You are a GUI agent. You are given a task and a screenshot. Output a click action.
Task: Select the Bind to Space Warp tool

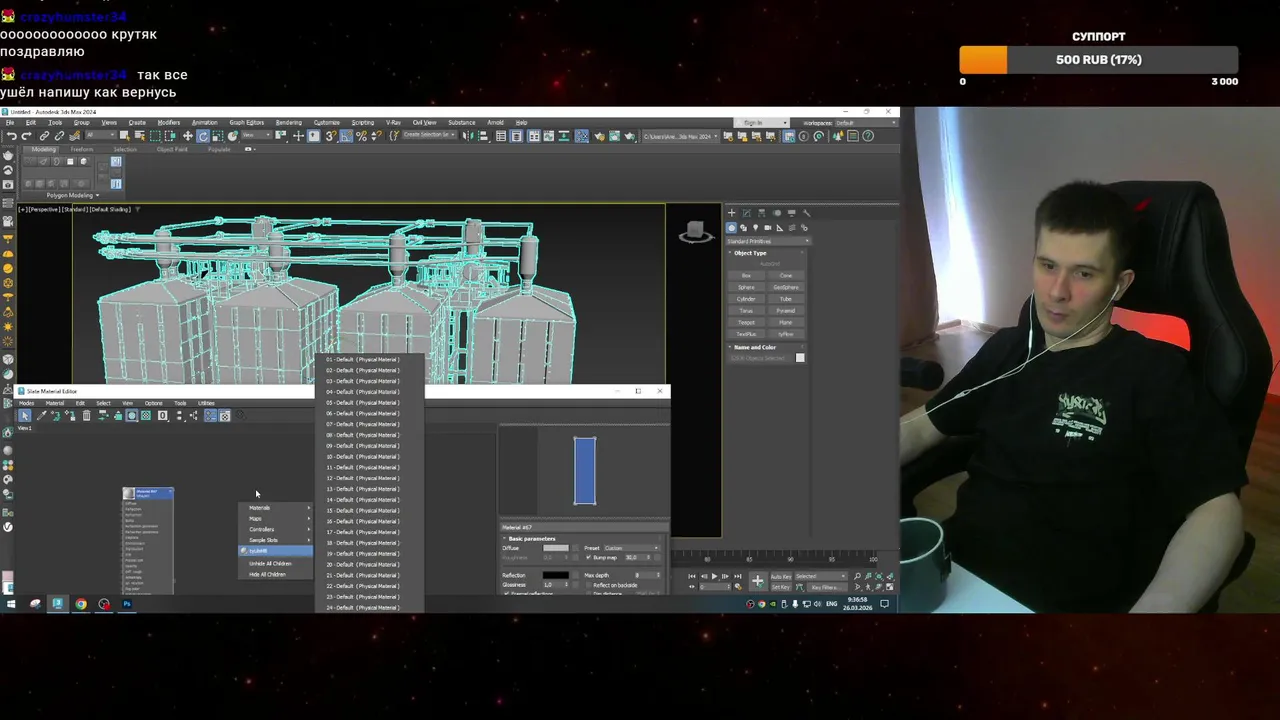[x=74, y=136]
